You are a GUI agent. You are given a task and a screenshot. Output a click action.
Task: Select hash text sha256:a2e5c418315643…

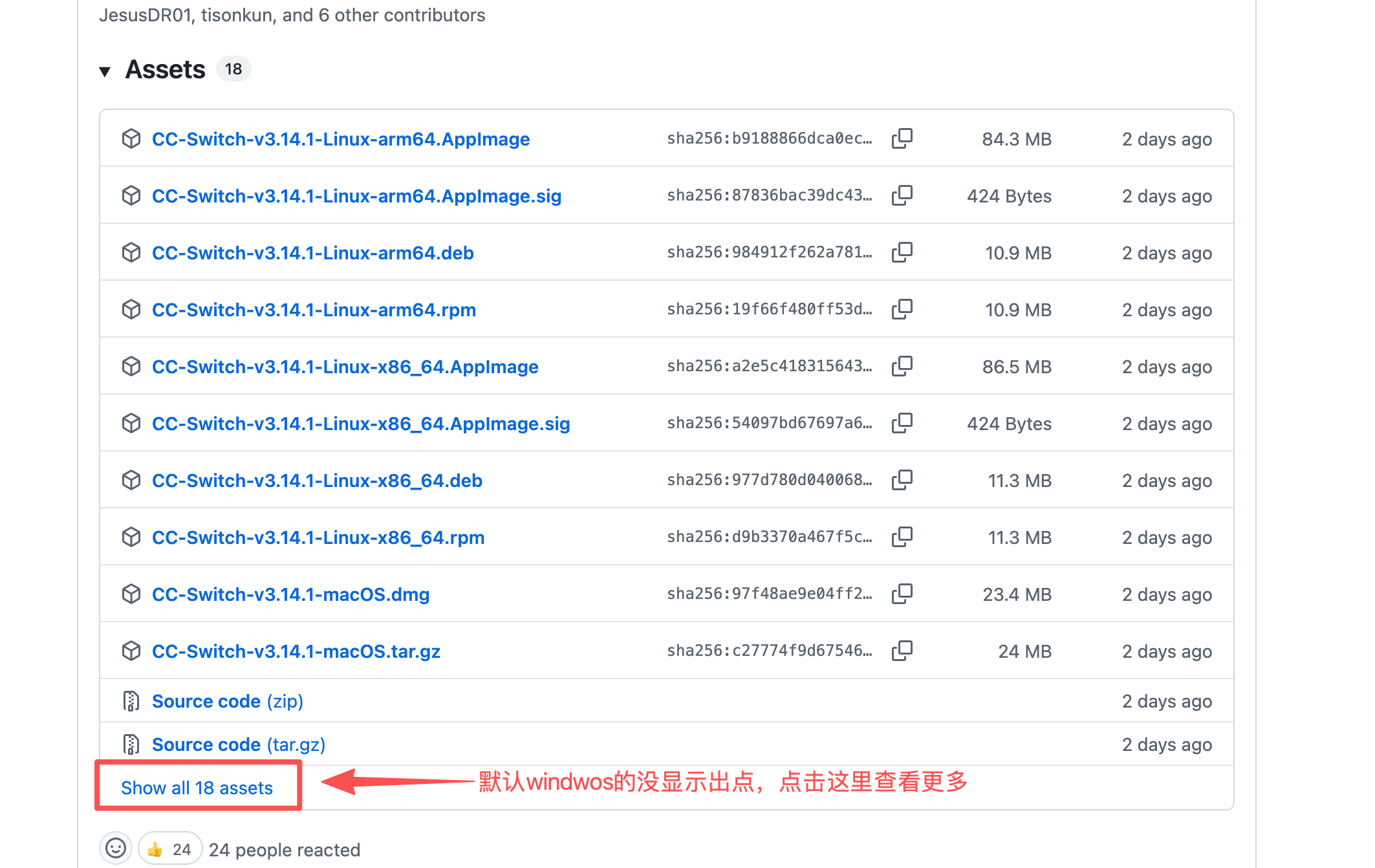[769, 366]
